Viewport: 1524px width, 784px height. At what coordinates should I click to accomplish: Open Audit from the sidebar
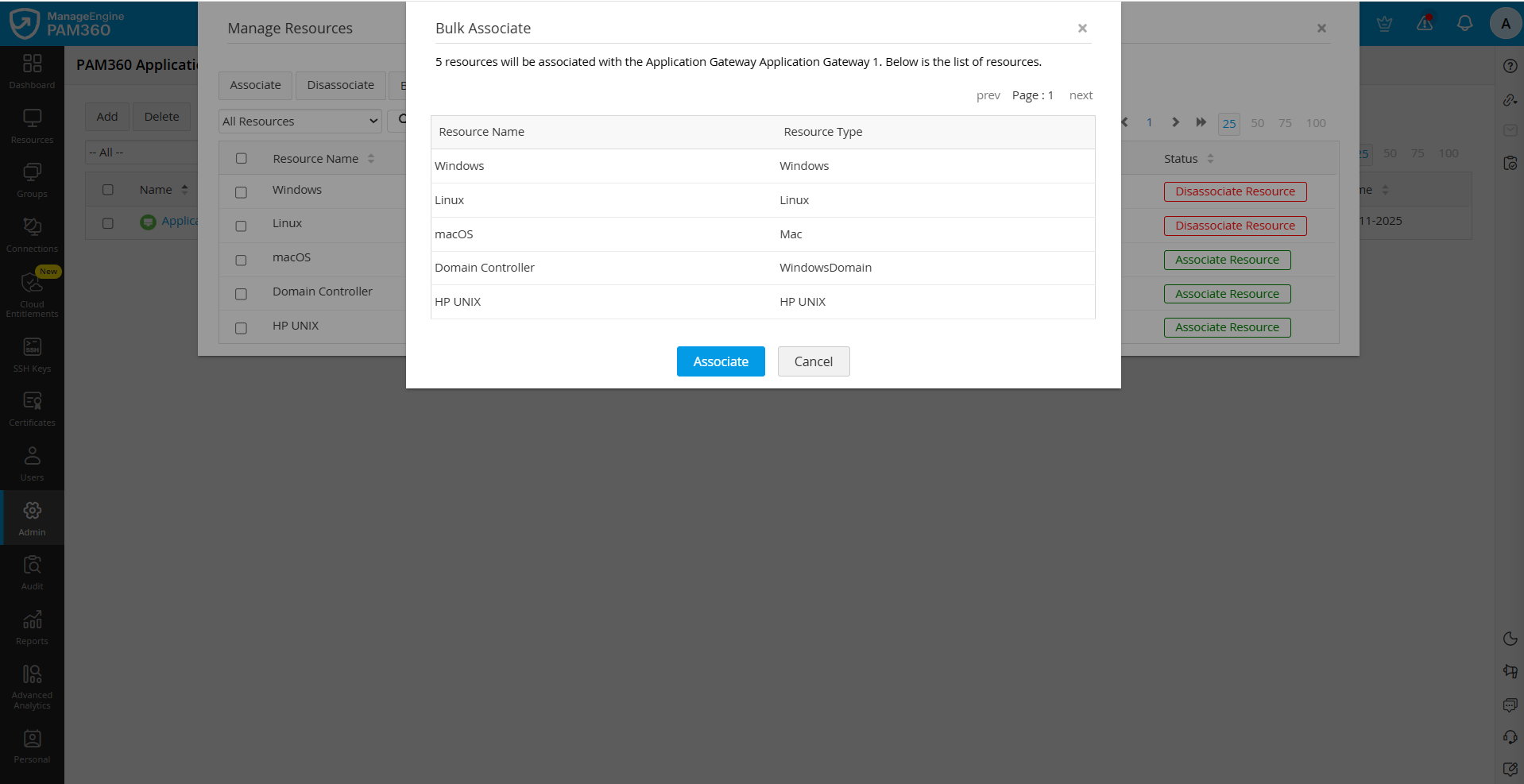32,572
